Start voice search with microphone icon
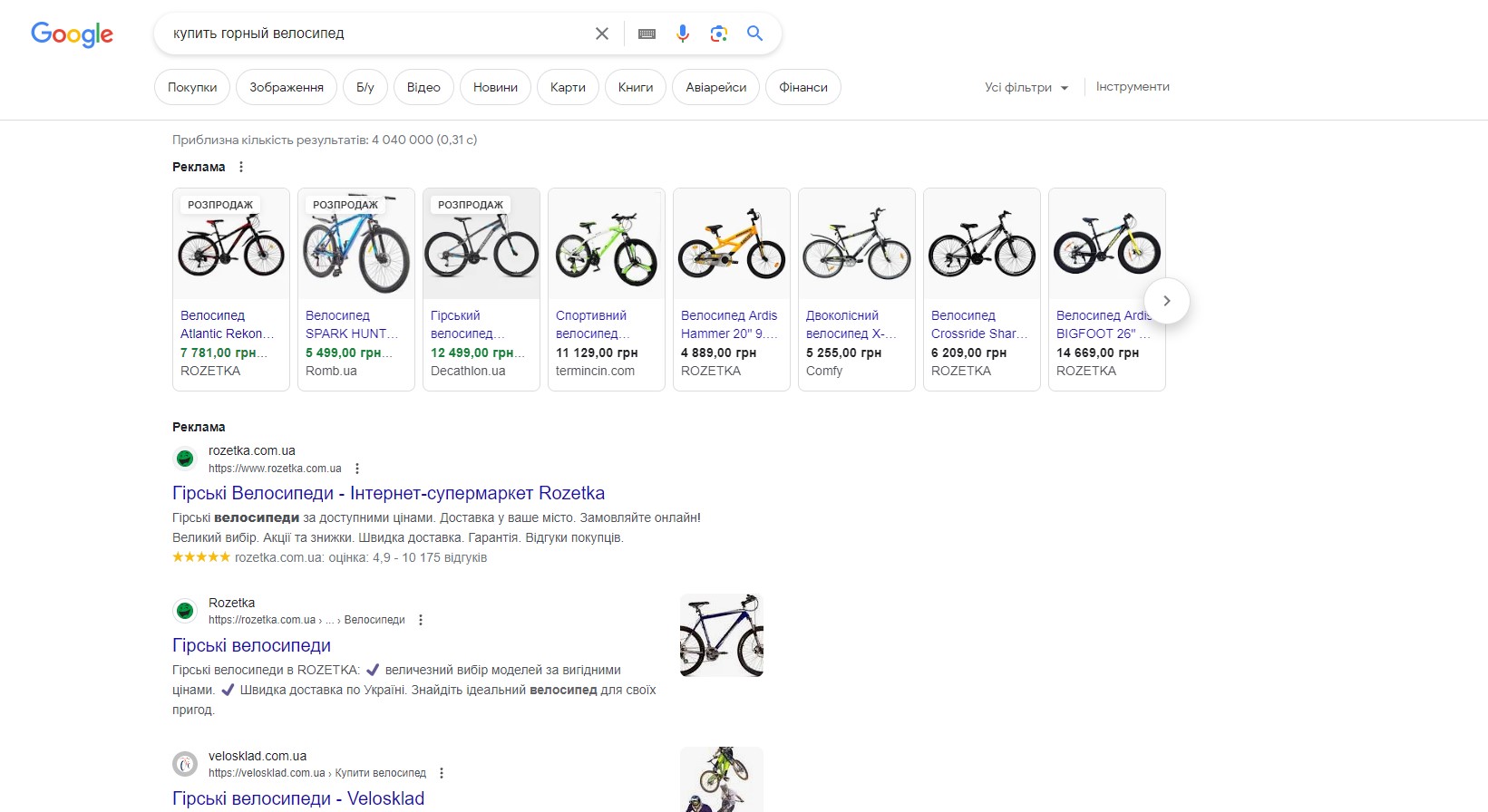Screen dimensions: 1488x812 pos(683,34)
